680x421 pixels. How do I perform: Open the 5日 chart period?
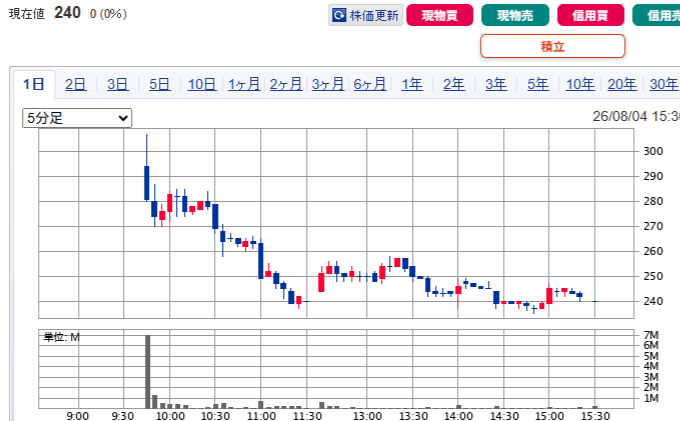click(x=160, y=84)
